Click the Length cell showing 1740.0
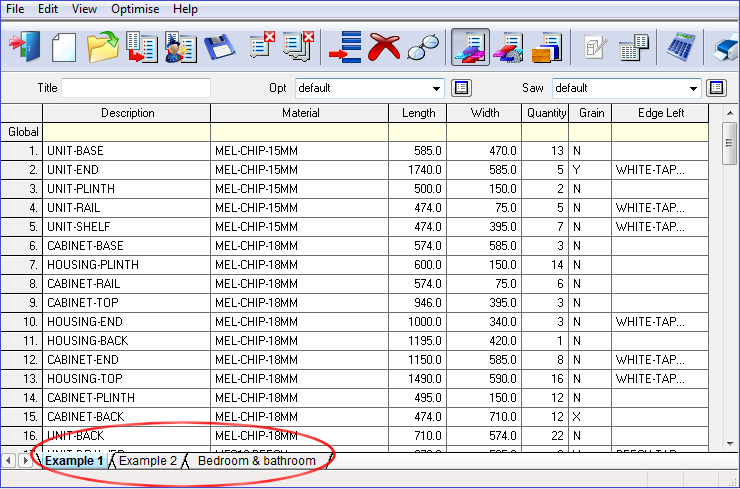The height and width of the screenshot is (489, 740). pos(418,170)
